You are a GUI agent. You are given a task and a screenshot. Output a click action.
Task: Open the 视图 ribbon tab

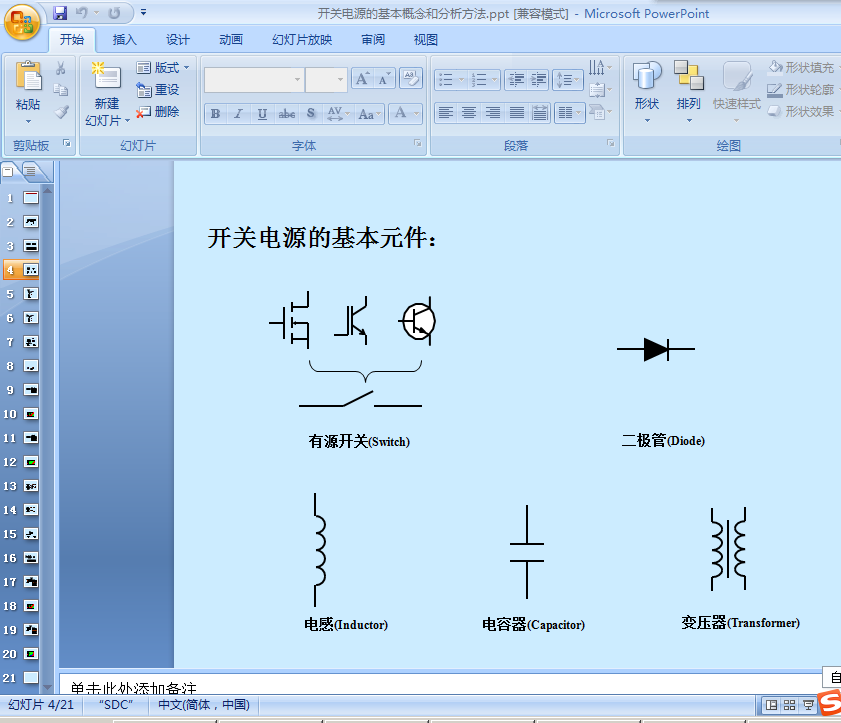[425, 40]
